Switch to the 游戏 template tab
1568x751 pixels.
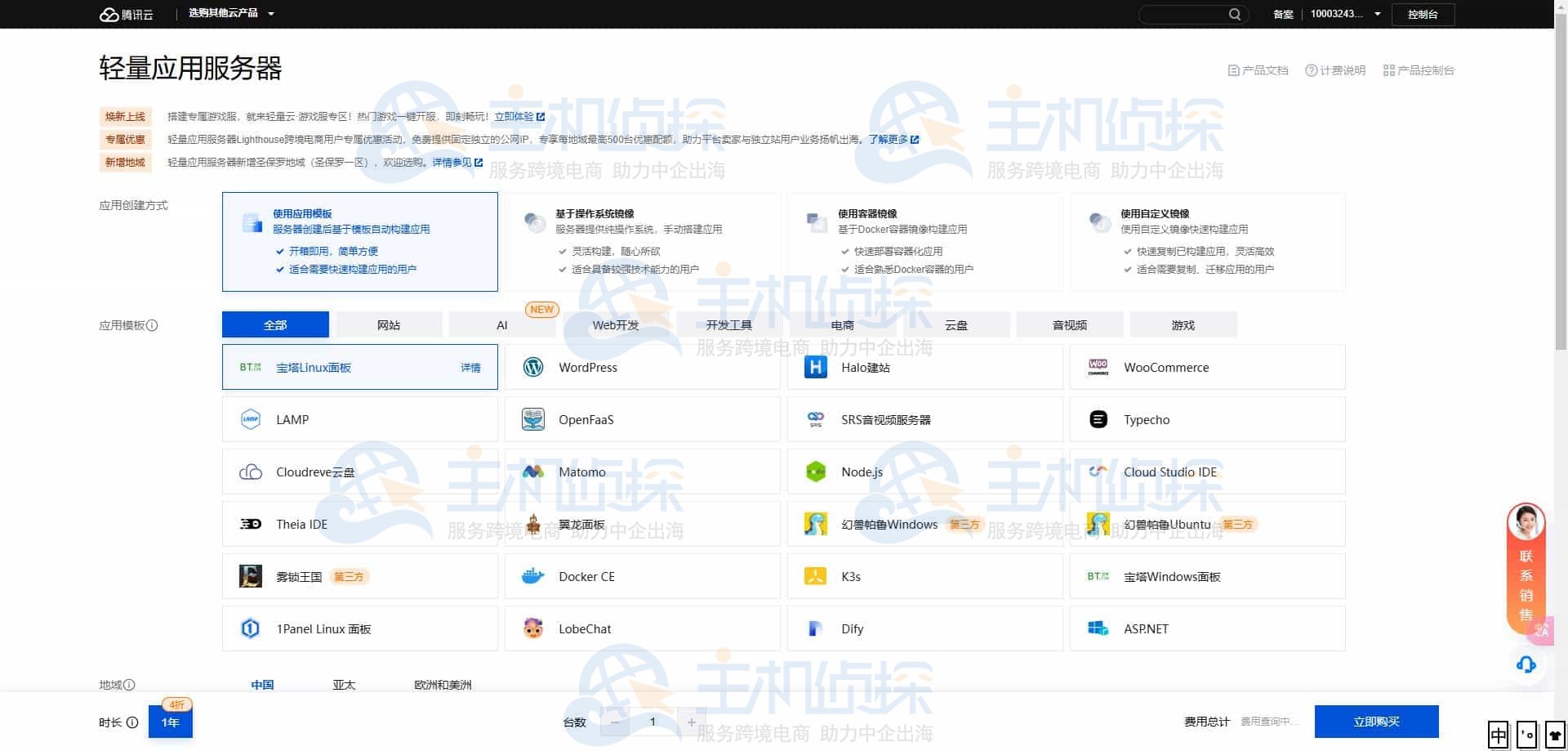pyautogui.click(x=1183, y=325)
